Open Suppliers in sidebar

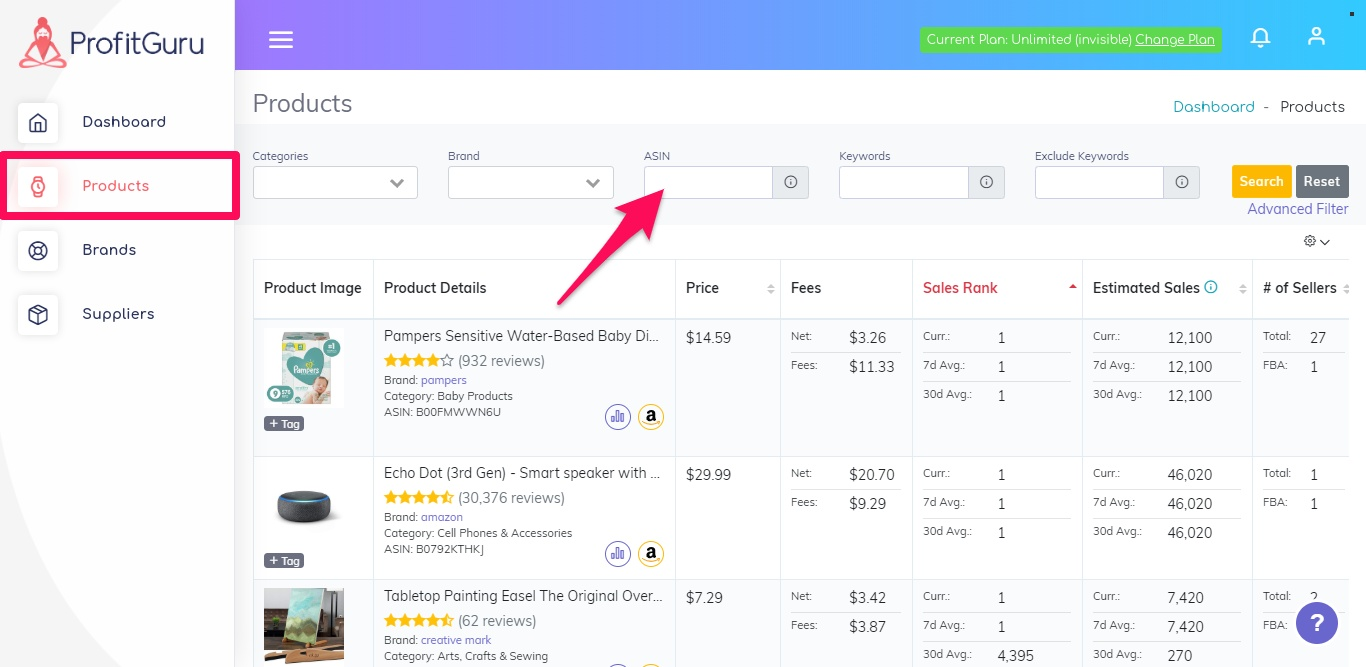click(x=118, y=314)
